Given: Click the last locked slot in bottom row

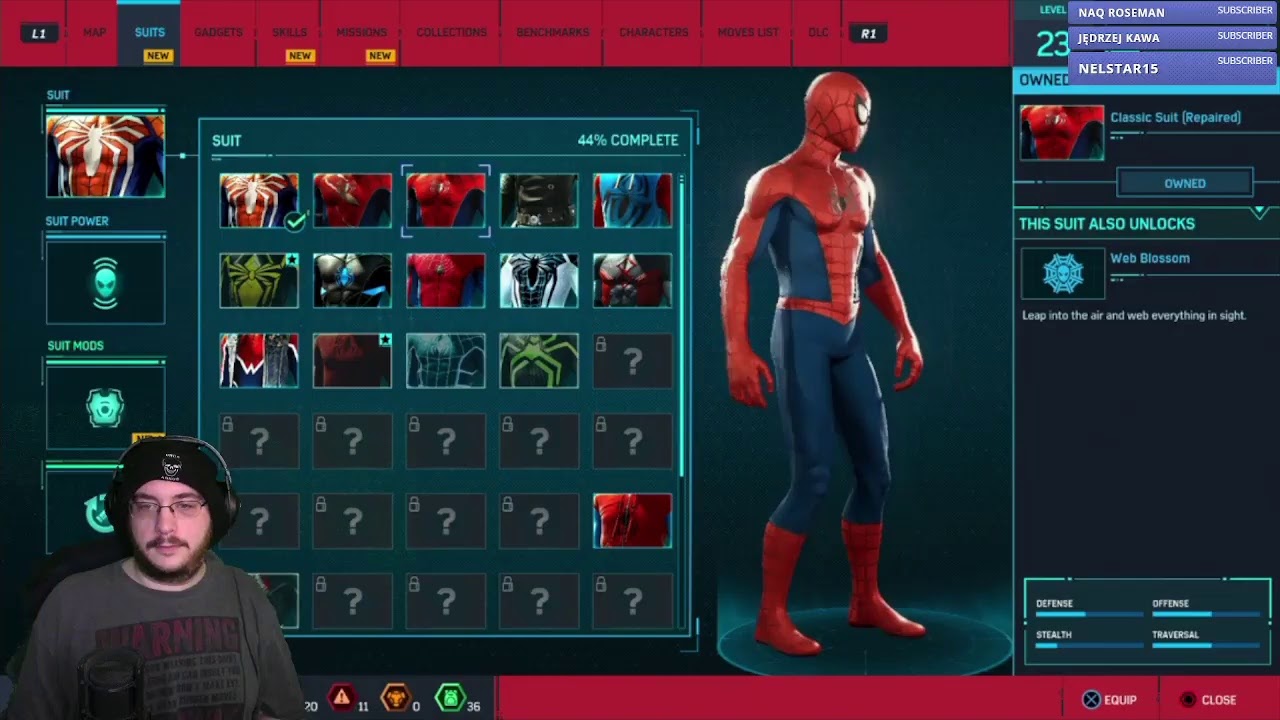Looking at the screenshot, I should [x=632, y=600].
